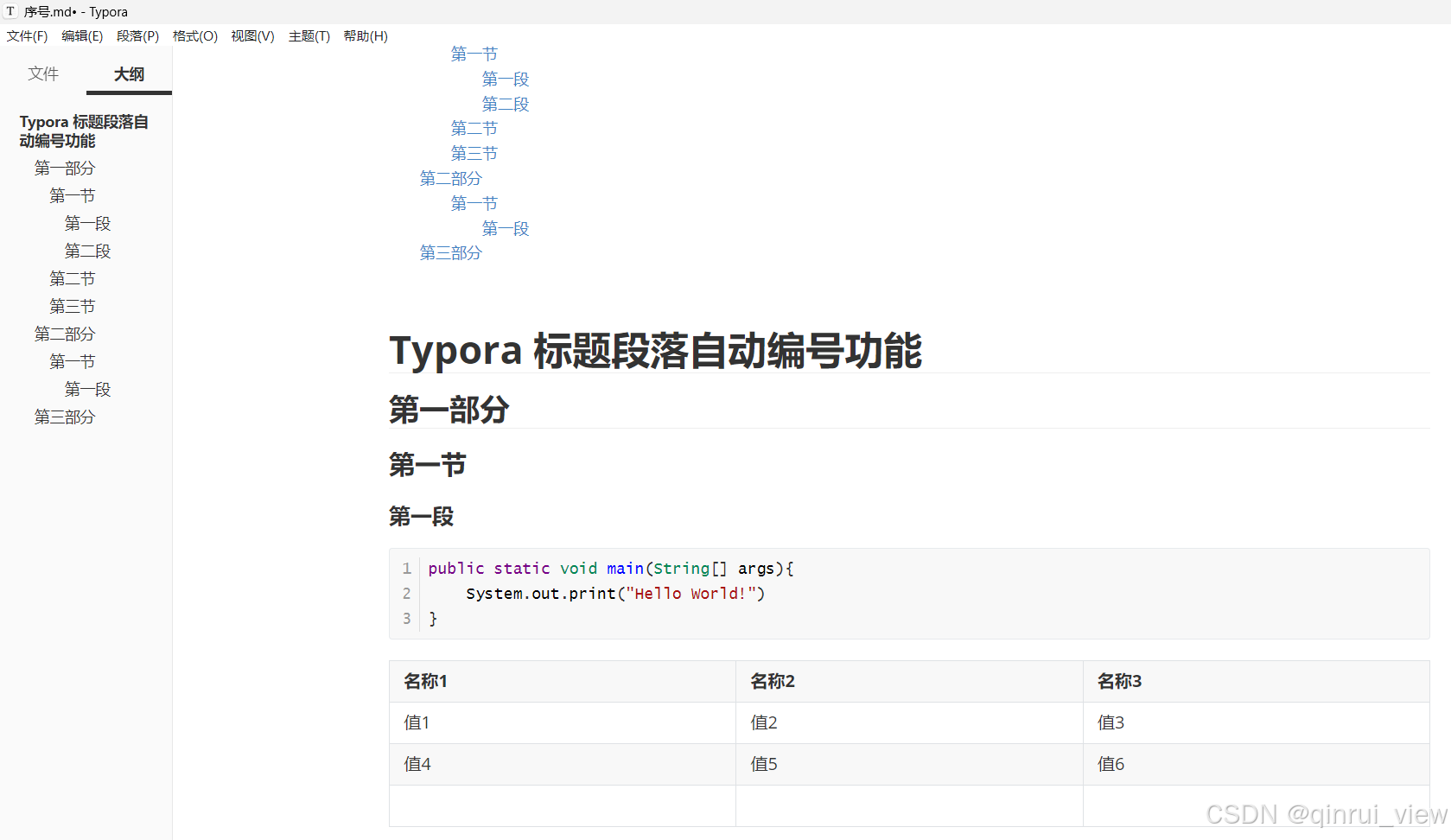Go to 第二段 in the outline
The image size is (1451, 840).
[88, 251]
